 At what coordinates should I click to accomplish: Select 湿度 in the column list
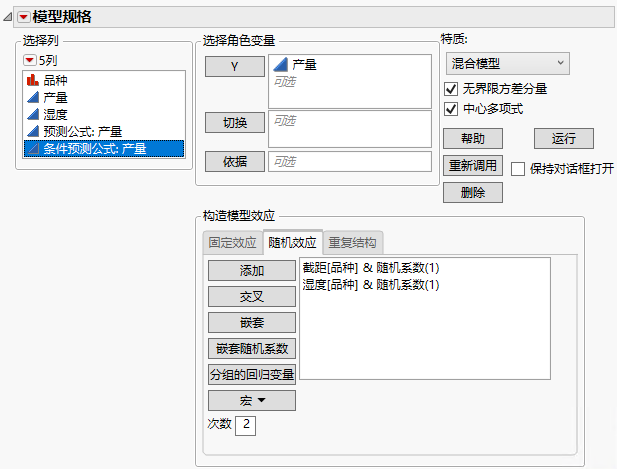click(104, 114)
